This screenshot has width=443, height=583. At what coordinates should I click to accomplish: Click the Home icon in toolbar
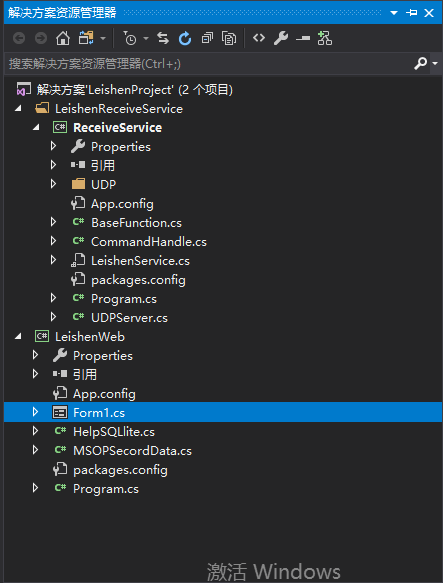click(63, 38)
